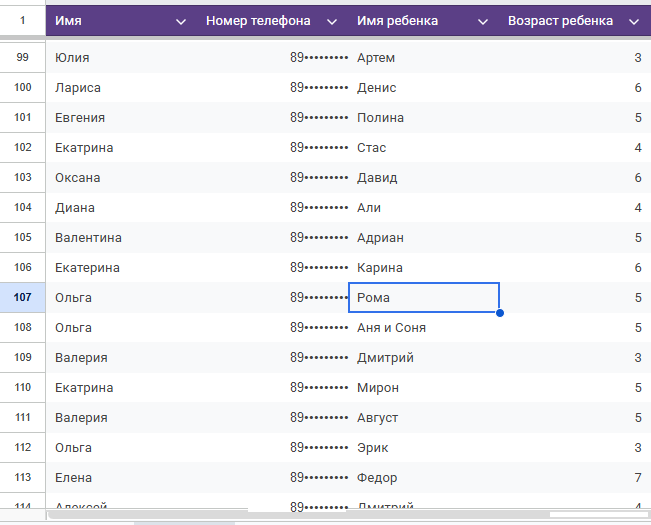Click the cell containing Оксана
The image size is (651, 525).
coord(122,178)
